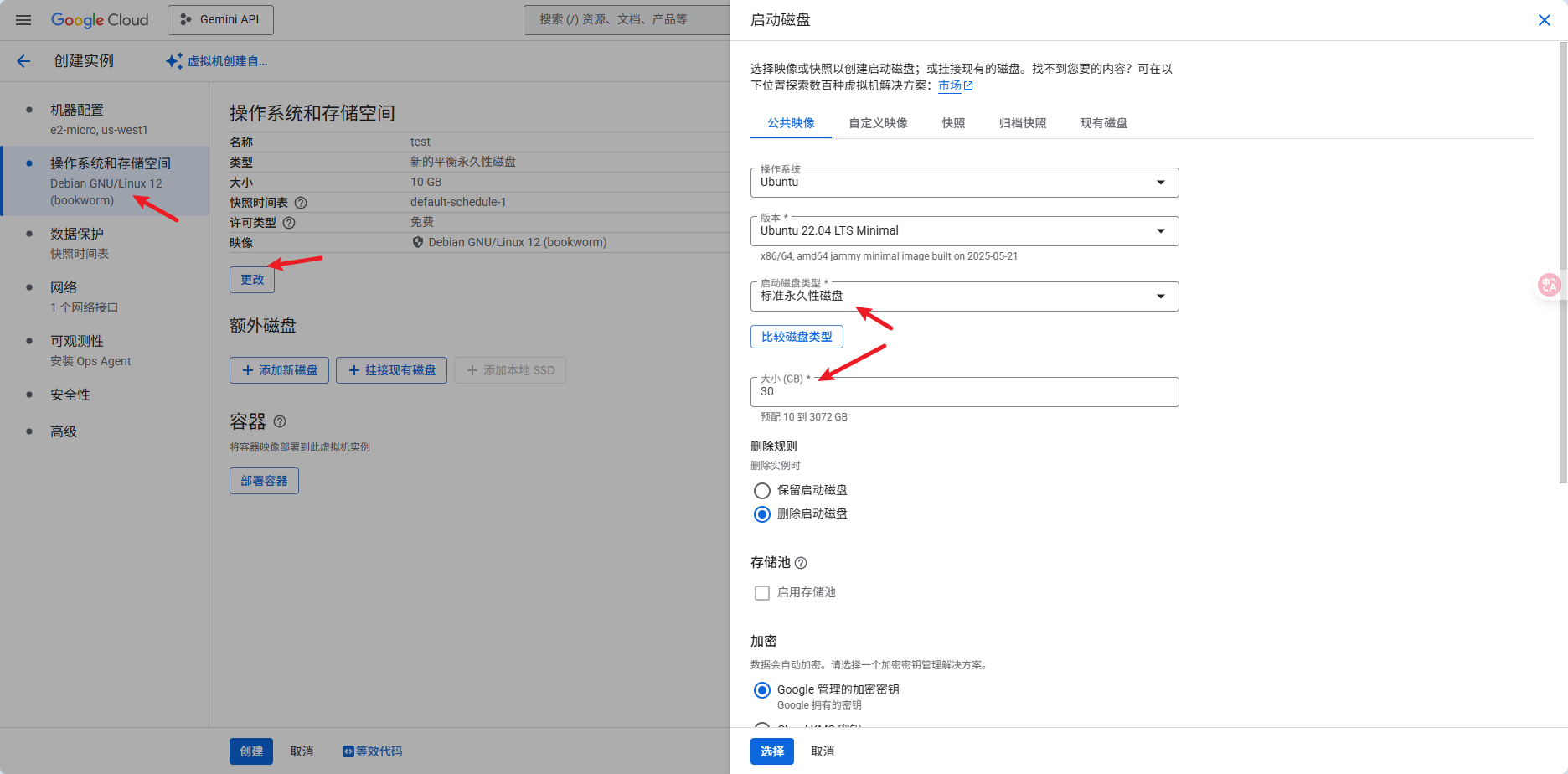The height and width of the screenshot is (774, 1568).
Task: Click the sparkle icon for 虚拟机创建自动化
Action: pos(174,61)
